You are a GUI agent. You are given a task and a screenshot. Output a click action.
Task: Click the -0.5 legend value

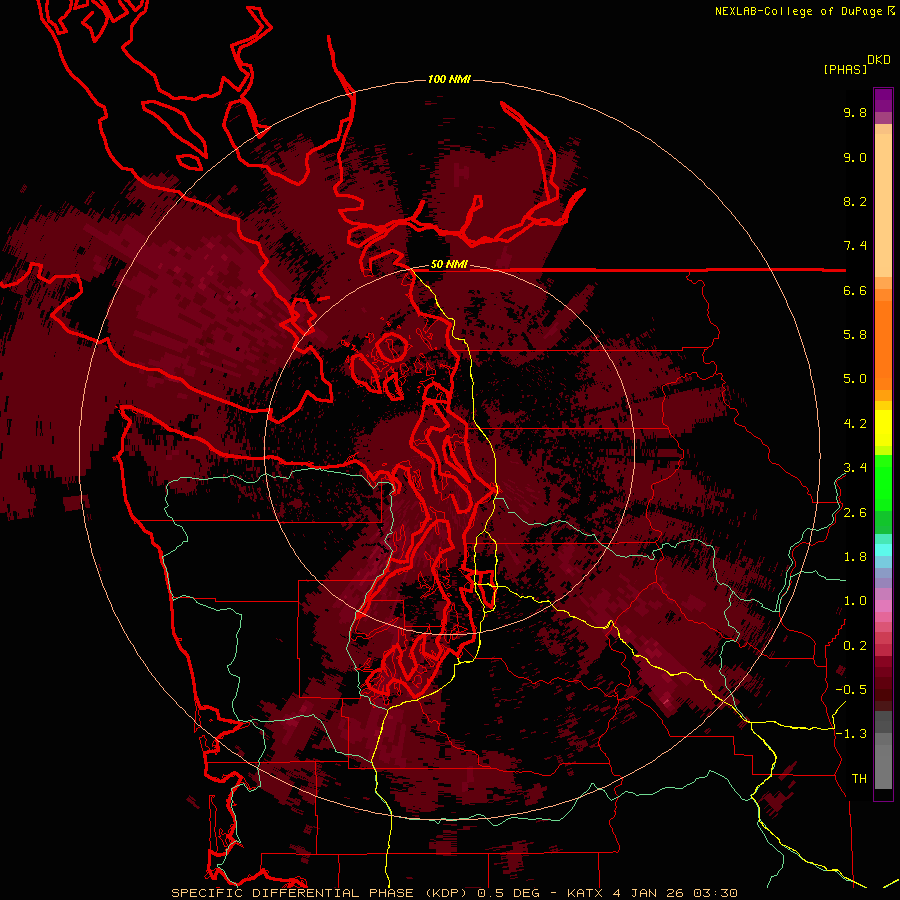coord(851,690)
